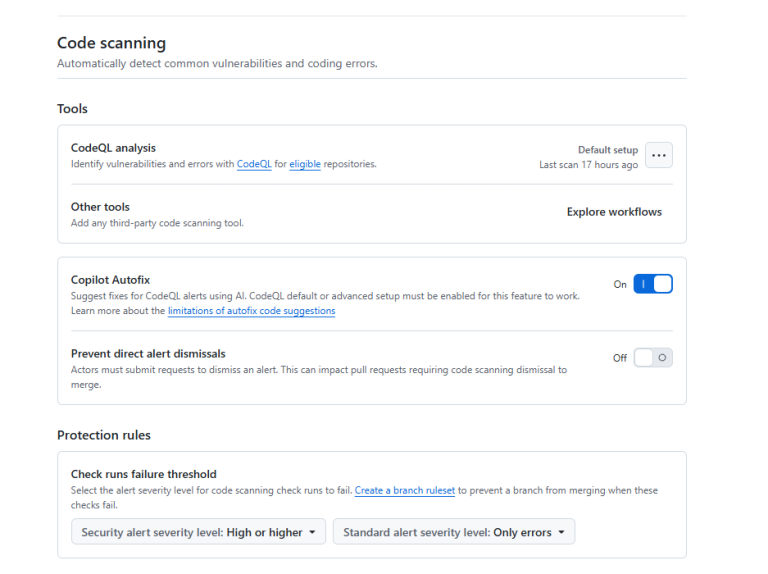Follow the Create a branch ruleset link
Image resolution: width=768 pixels, height=574 pixels.
point(405,490)
